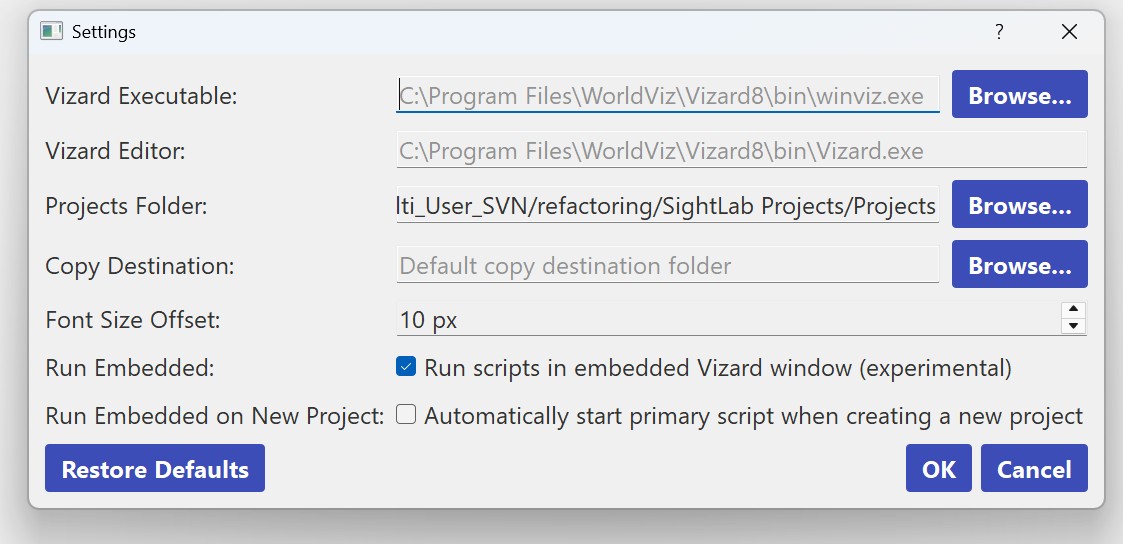Viewport: 1123px width, 544px height.
Task: Click the Font Size Offset value box
Action: [727, 320]
